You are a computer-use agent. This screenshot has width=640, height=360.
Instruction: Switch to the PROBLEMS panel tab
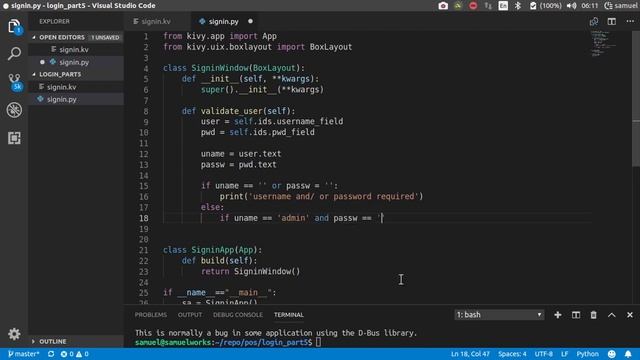[x=151, y=315]
